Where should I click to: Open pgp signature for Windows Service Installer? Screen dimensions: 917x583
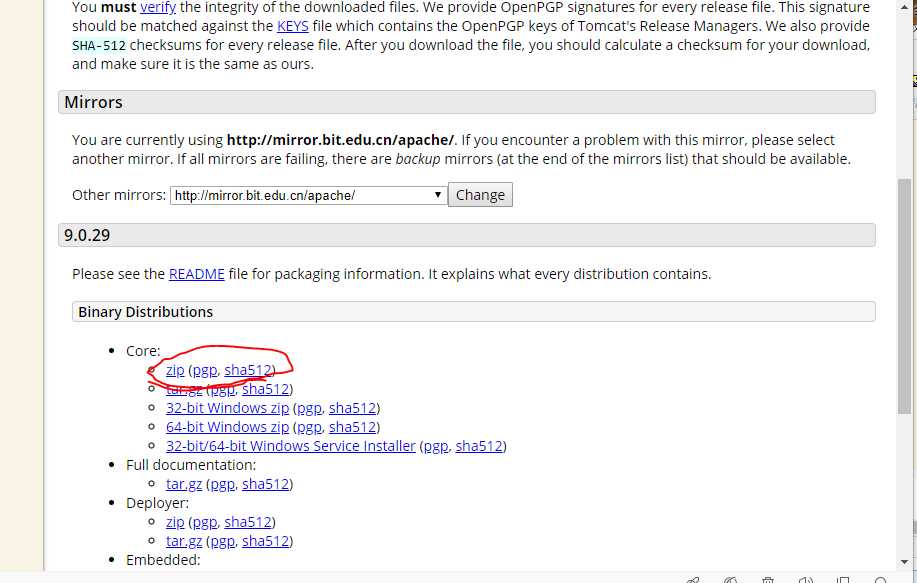[x=436, y=447]
